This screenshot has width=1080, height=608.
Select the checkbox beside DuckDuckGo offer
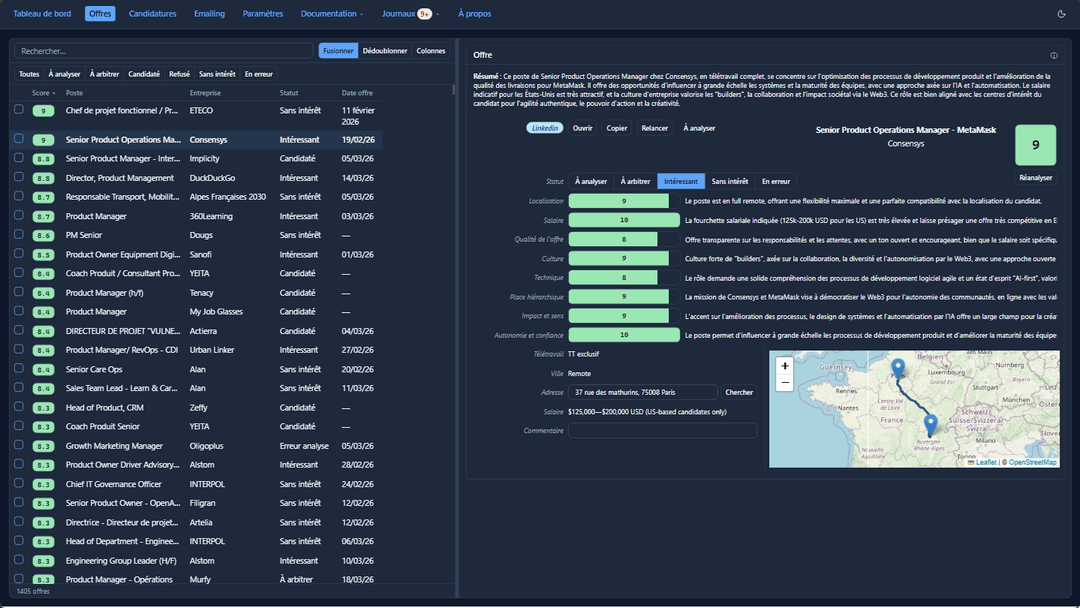point(19,178)
